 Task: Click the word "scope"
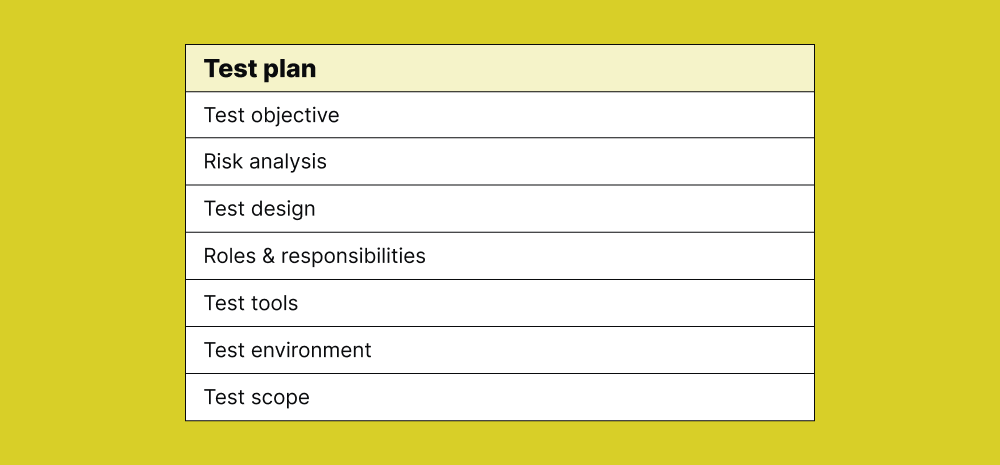pos(280,398)
